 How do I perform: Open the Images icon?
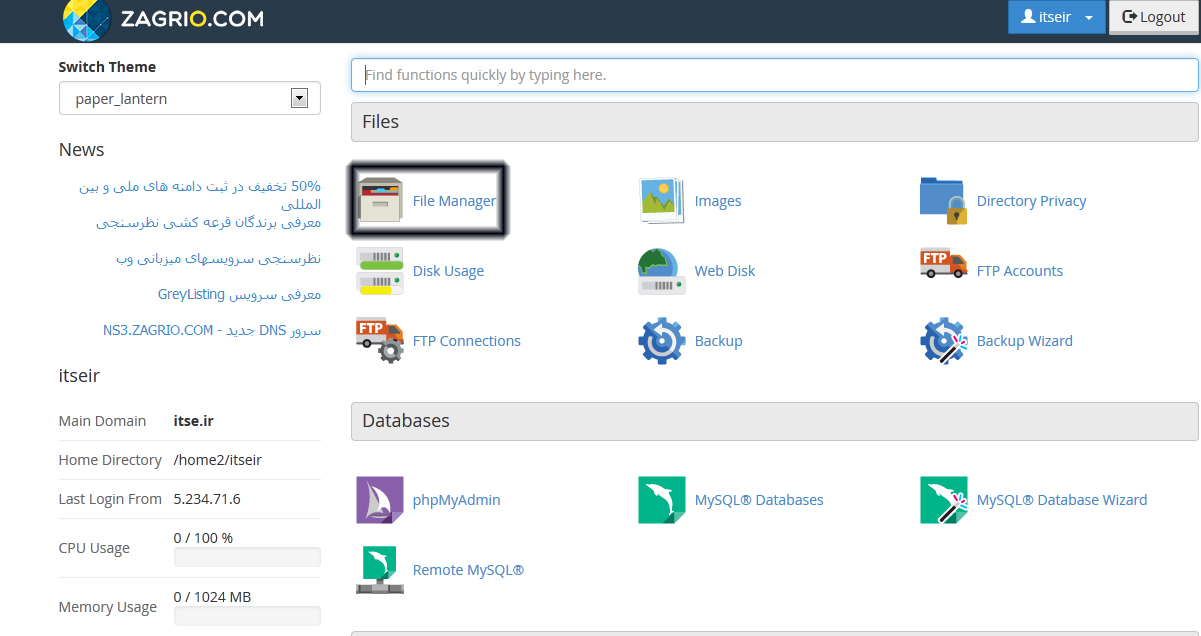(662, 201)
